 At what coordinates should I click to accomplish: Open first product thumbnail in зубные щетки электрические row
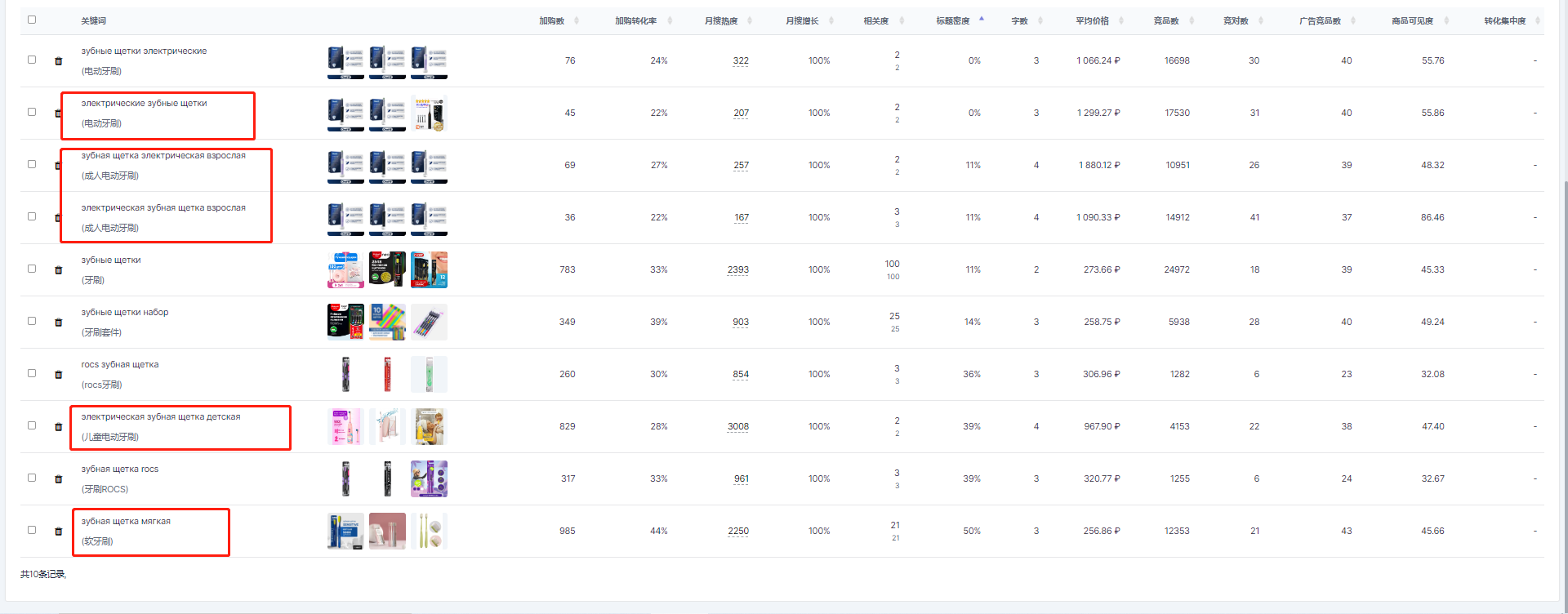[345, 61]
